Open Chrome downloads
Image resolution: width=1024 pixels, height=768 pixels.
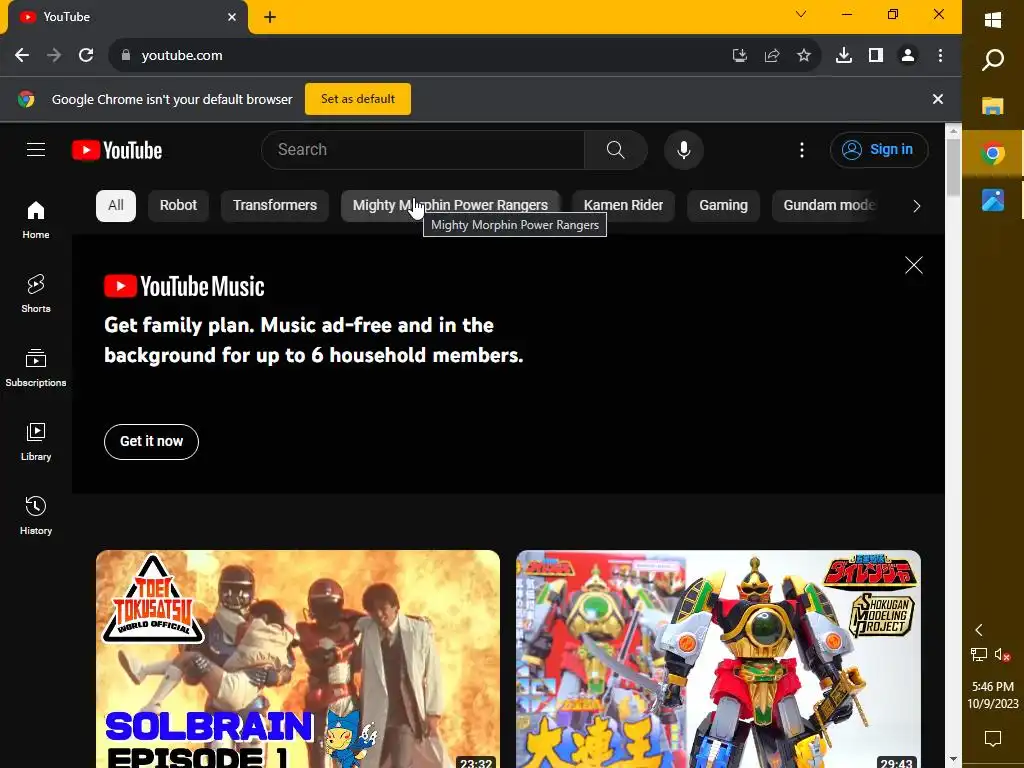tap(844, 55)
